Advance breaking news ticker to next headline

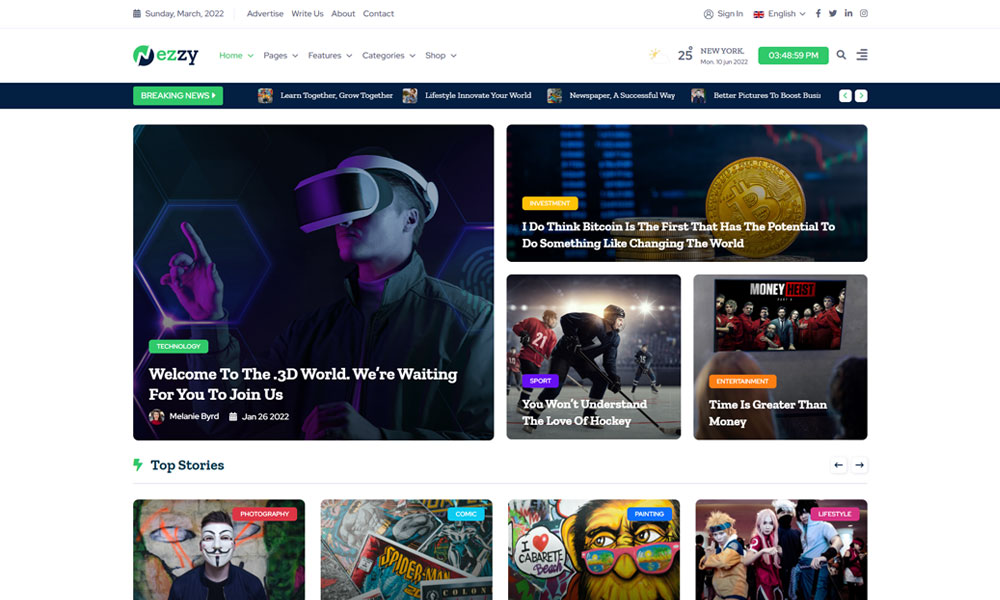coord(861,96)
